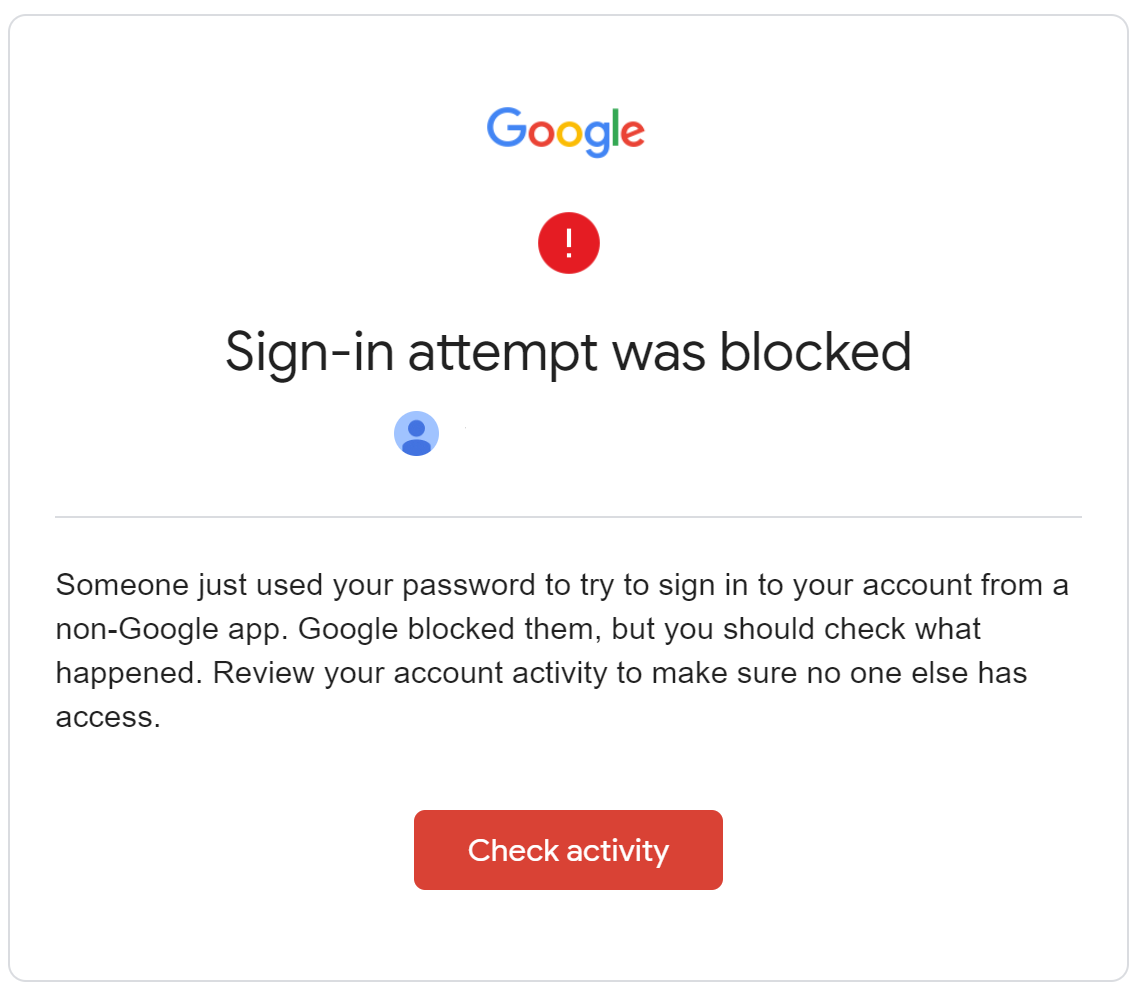Click the line beginning "happened. Review your account"

point(541,674)
